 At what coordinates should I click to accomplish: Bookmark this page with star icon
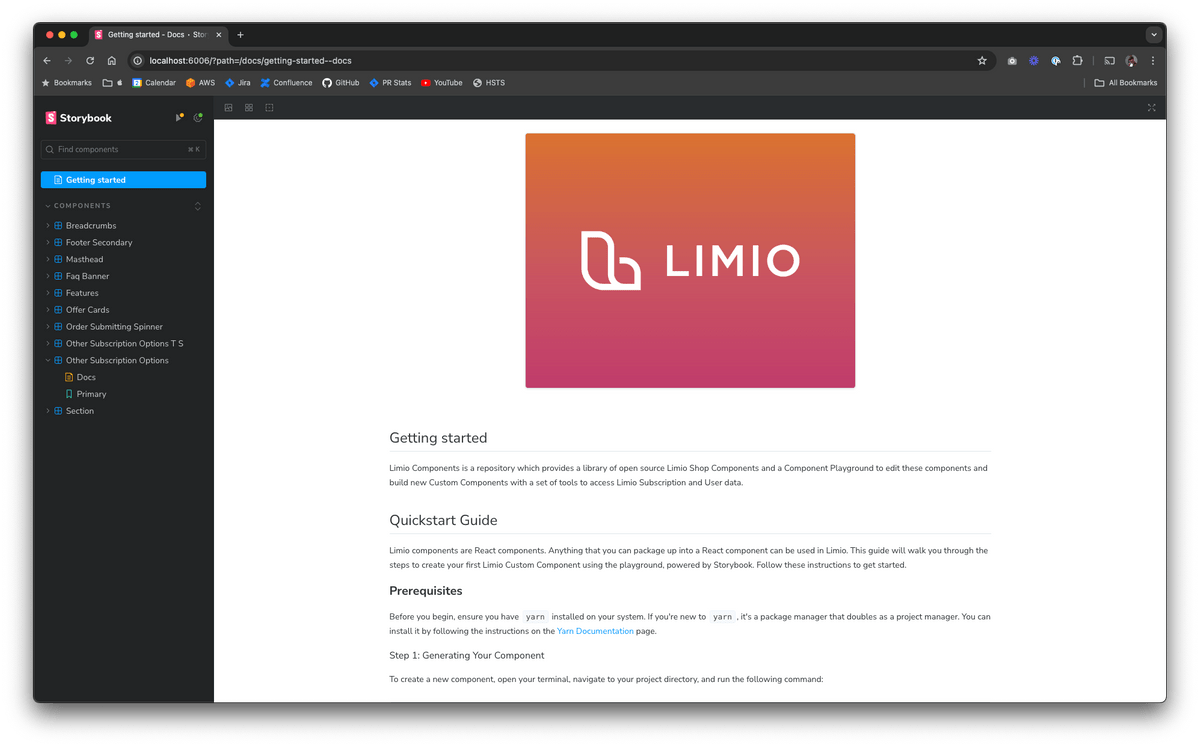point(982,61)
